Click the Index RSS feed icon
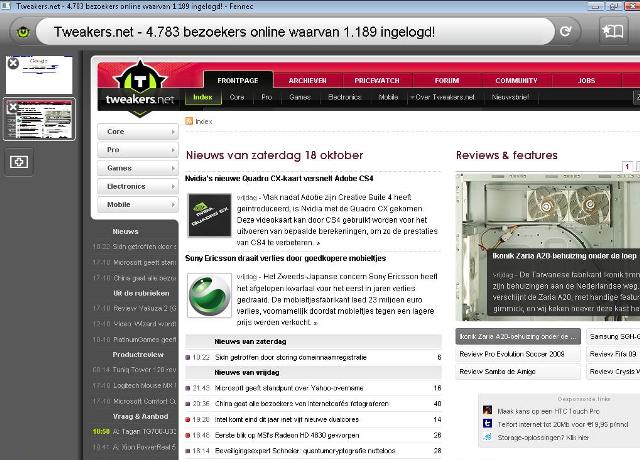 (189, 121)
